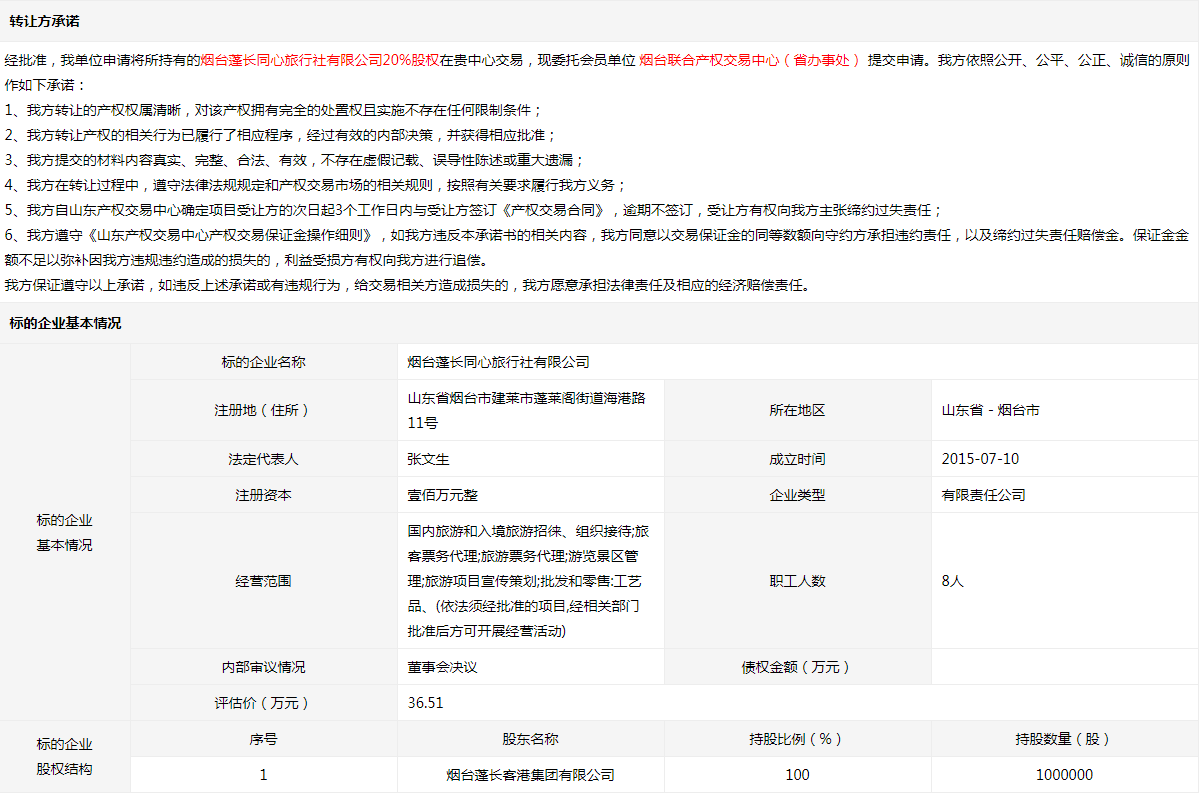This screenshot has height=793, width=1200.
Task: Click the 所在地区 label cell
Action: (x=798, y=410)
